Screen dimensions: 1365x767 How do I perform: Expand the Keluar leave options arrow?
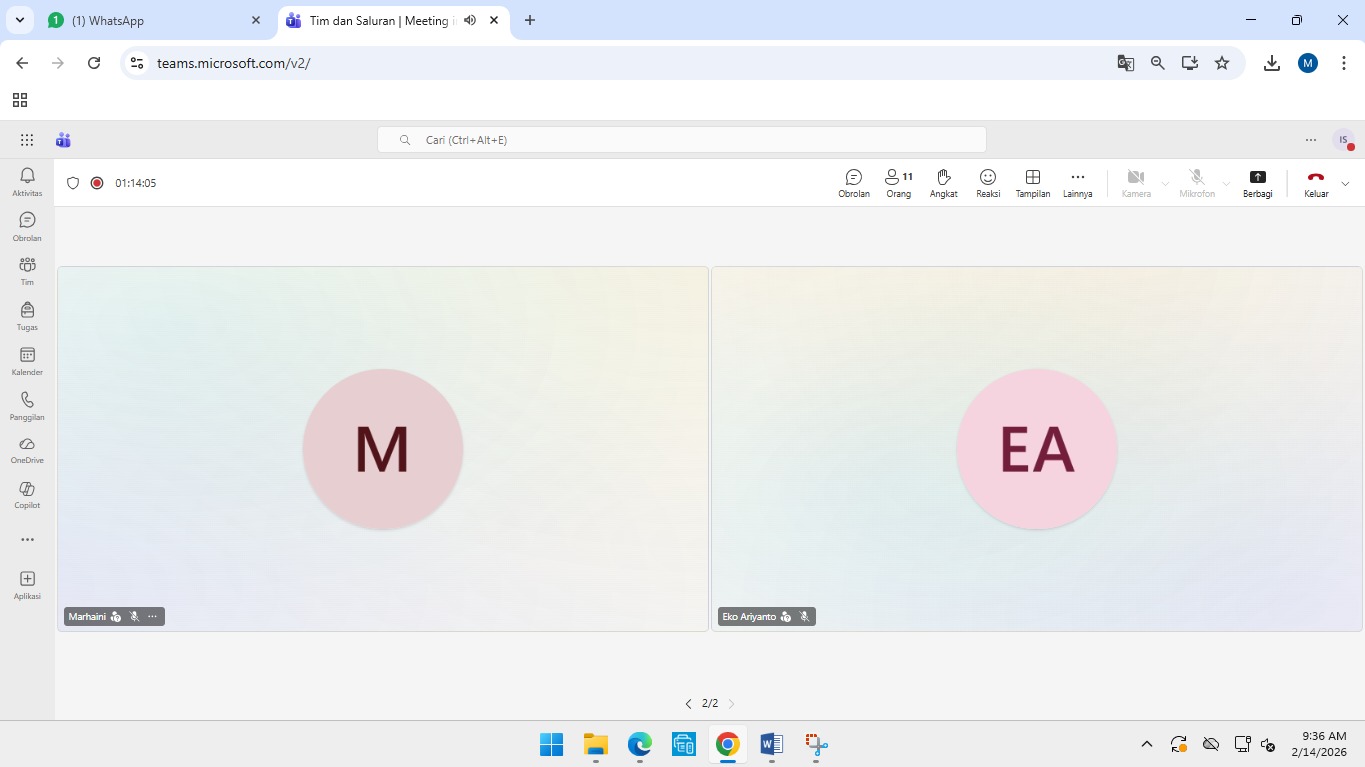tap(1345, 184)
